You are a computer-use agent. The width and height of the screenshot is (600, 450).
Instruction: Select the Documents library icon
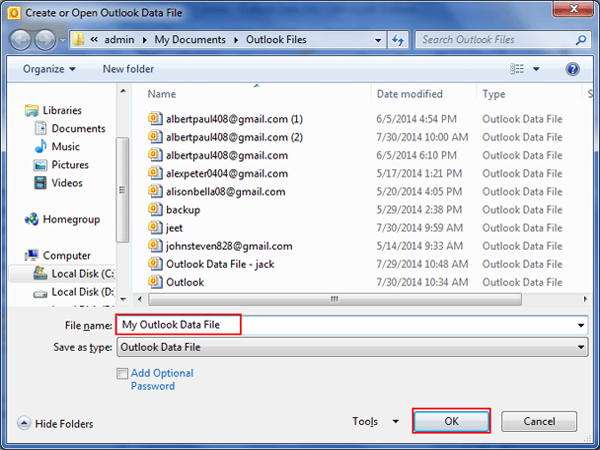tap(41, 128)
